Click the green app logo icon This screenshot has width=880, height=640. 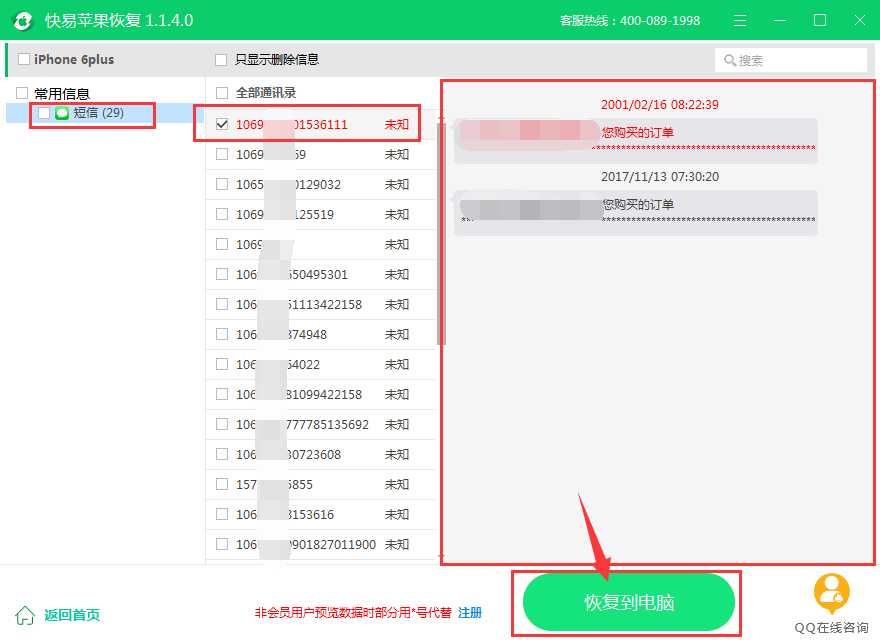22,20
